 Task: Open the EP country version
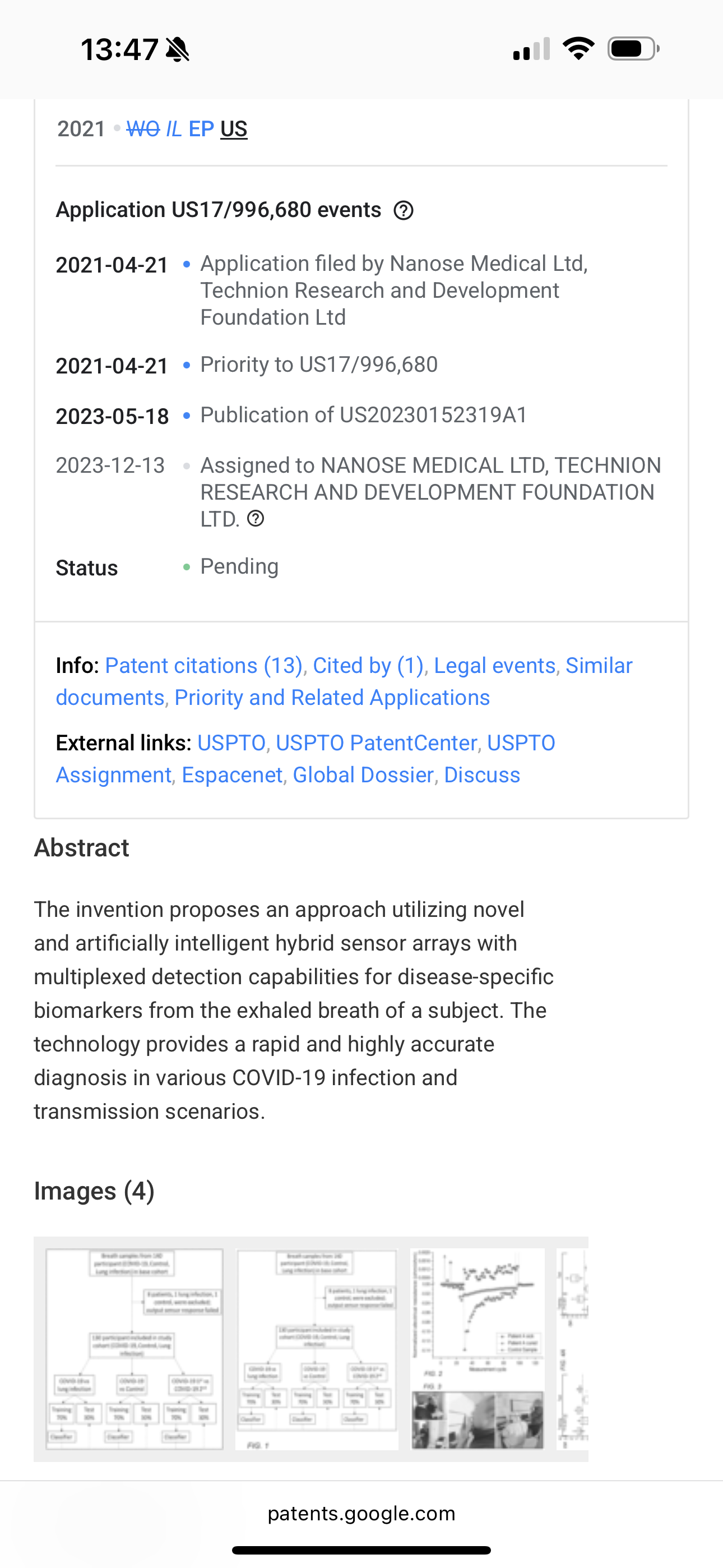(201, 129)
